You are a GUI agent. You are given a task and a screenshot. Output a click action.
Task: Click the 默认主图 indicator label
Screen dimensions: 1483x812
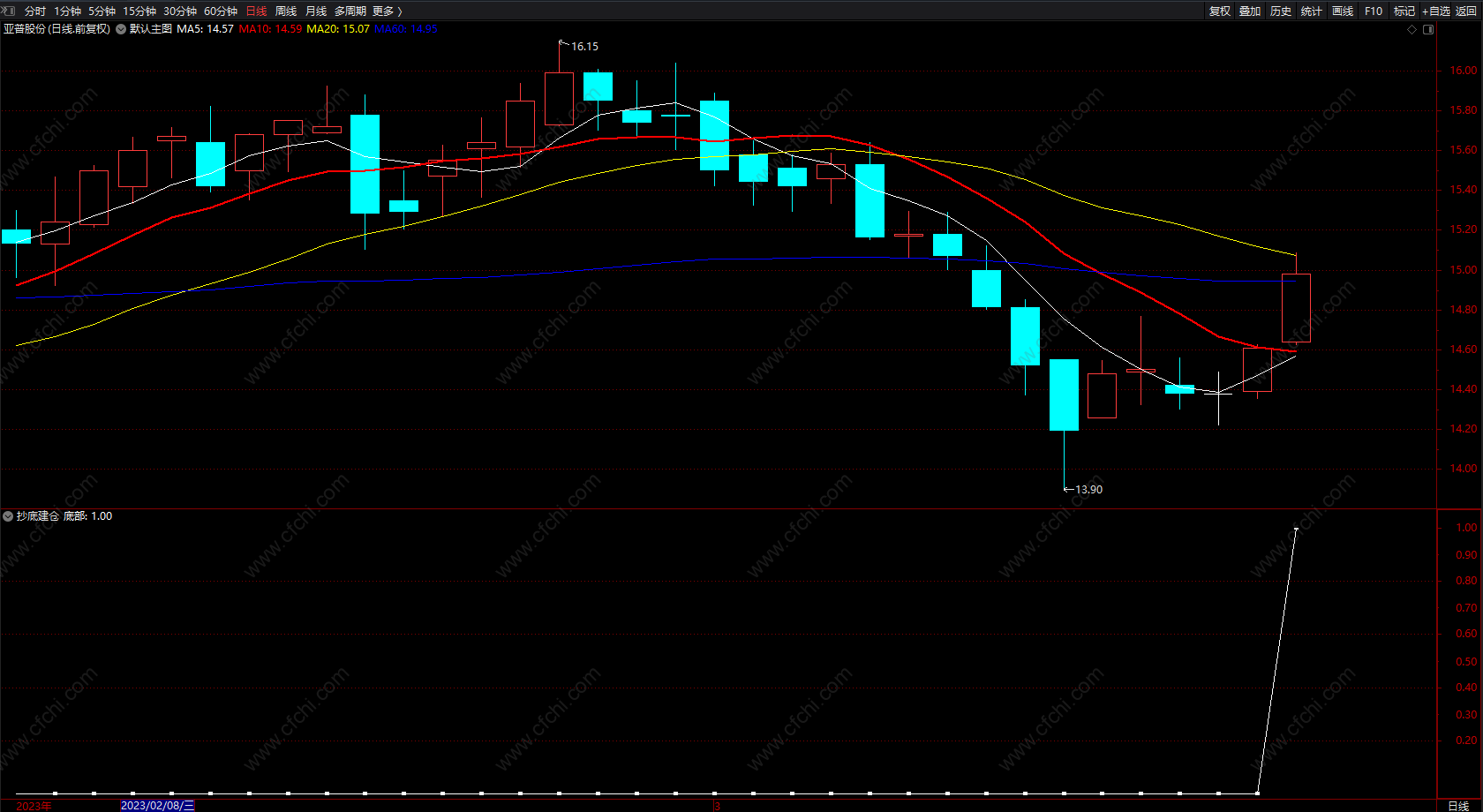(x=151, y=29)
